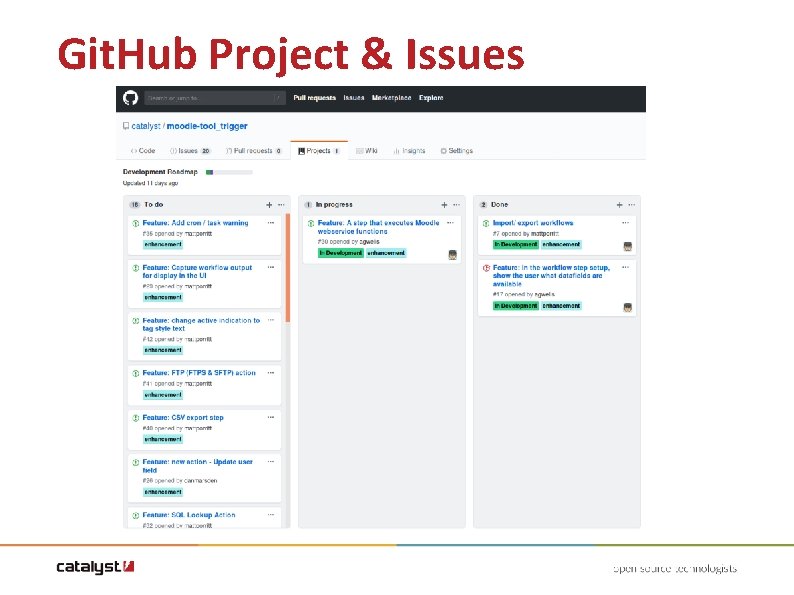
Task: Open issue 'Feature: Capture workflow output'
Action: click(x=197, y=271)
